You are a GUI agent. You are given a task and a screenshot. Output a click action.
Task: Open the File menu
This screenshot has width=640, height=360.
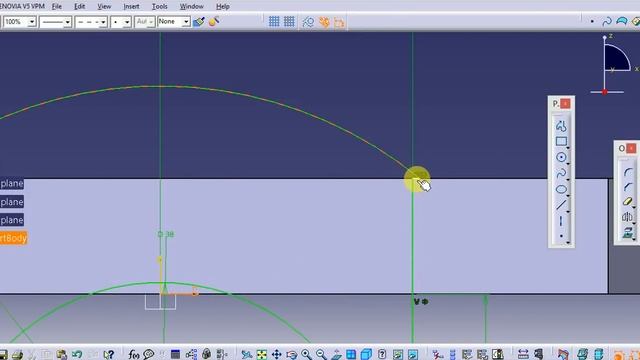57,7
